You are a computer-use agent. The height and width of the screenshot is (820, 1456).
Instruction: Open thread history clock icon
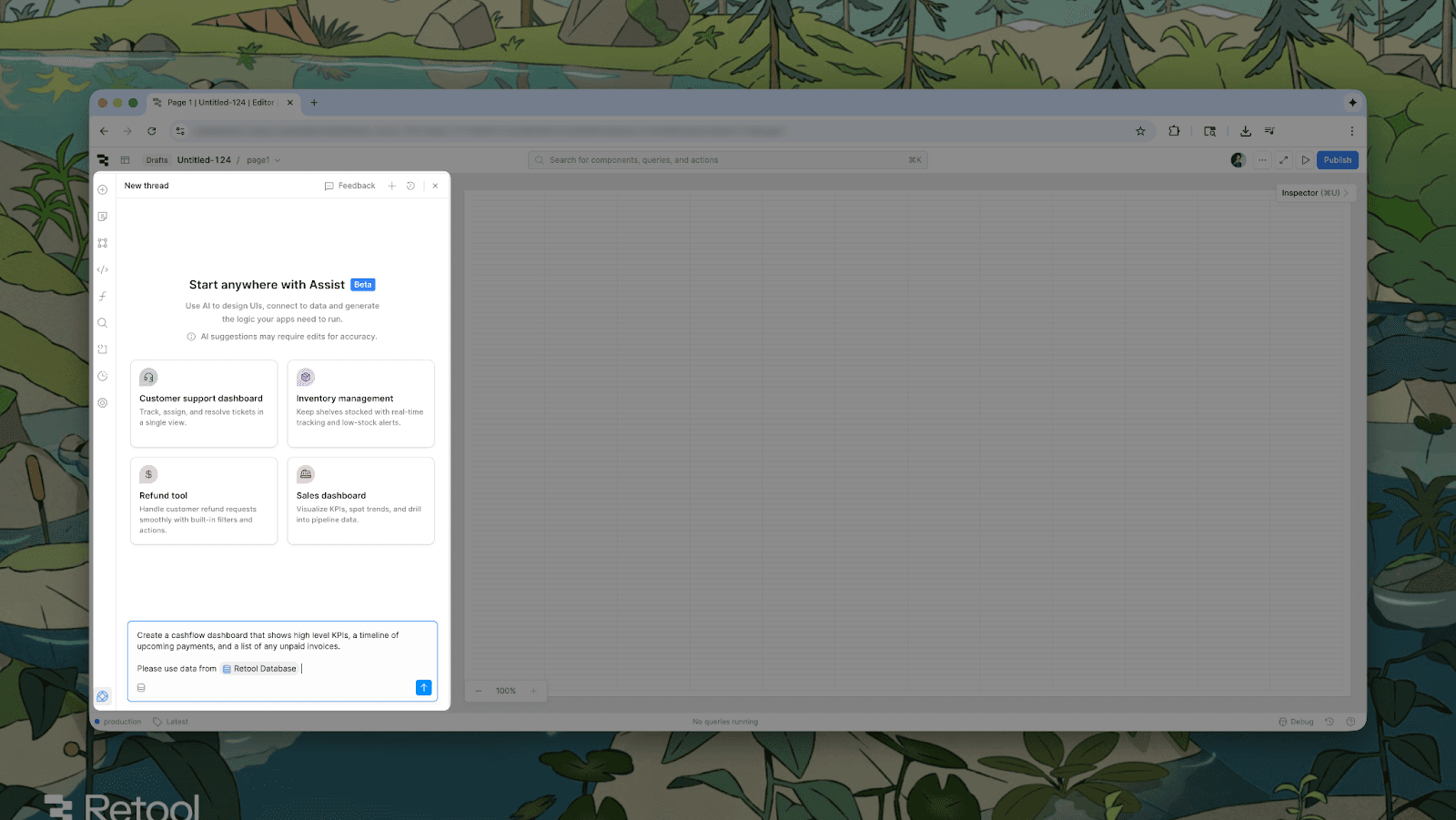(x=410, y=186)
